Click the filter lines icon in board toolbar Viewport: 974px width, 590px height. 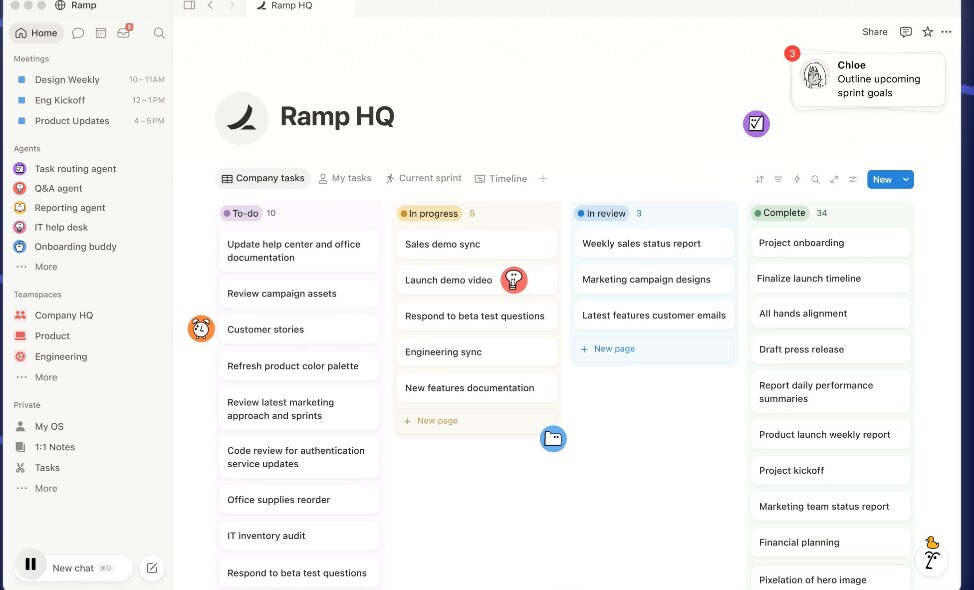778,179
